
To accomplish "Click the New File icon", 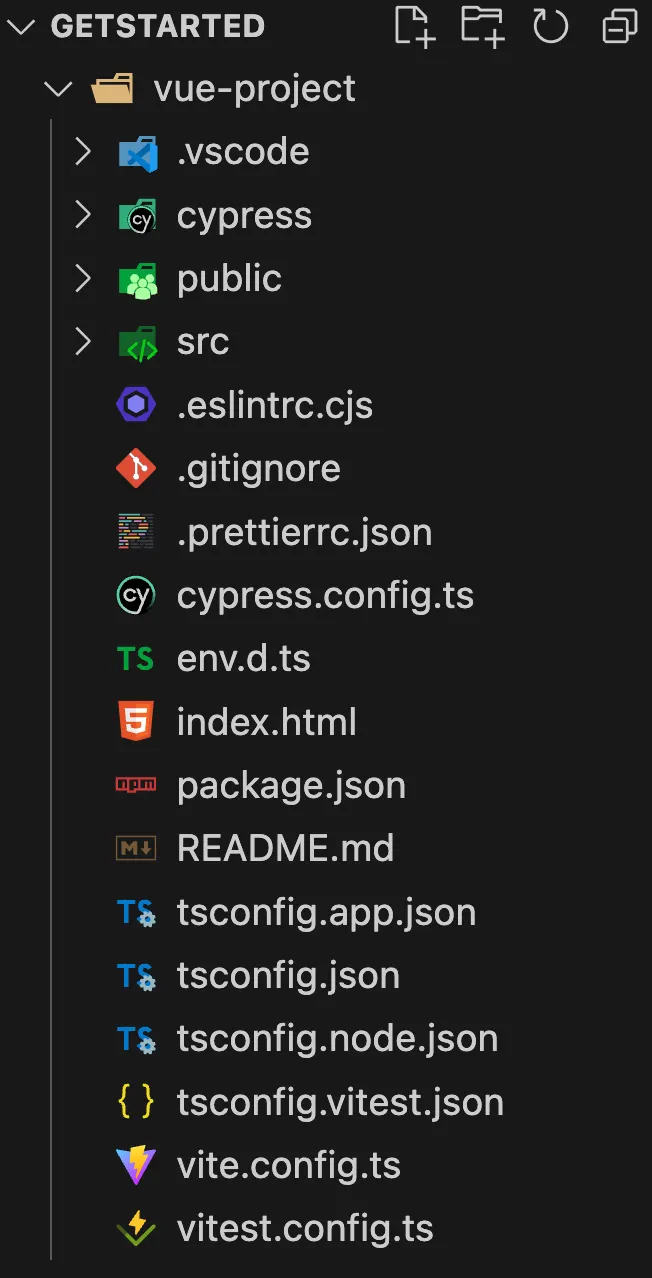I will pos(414,26).
